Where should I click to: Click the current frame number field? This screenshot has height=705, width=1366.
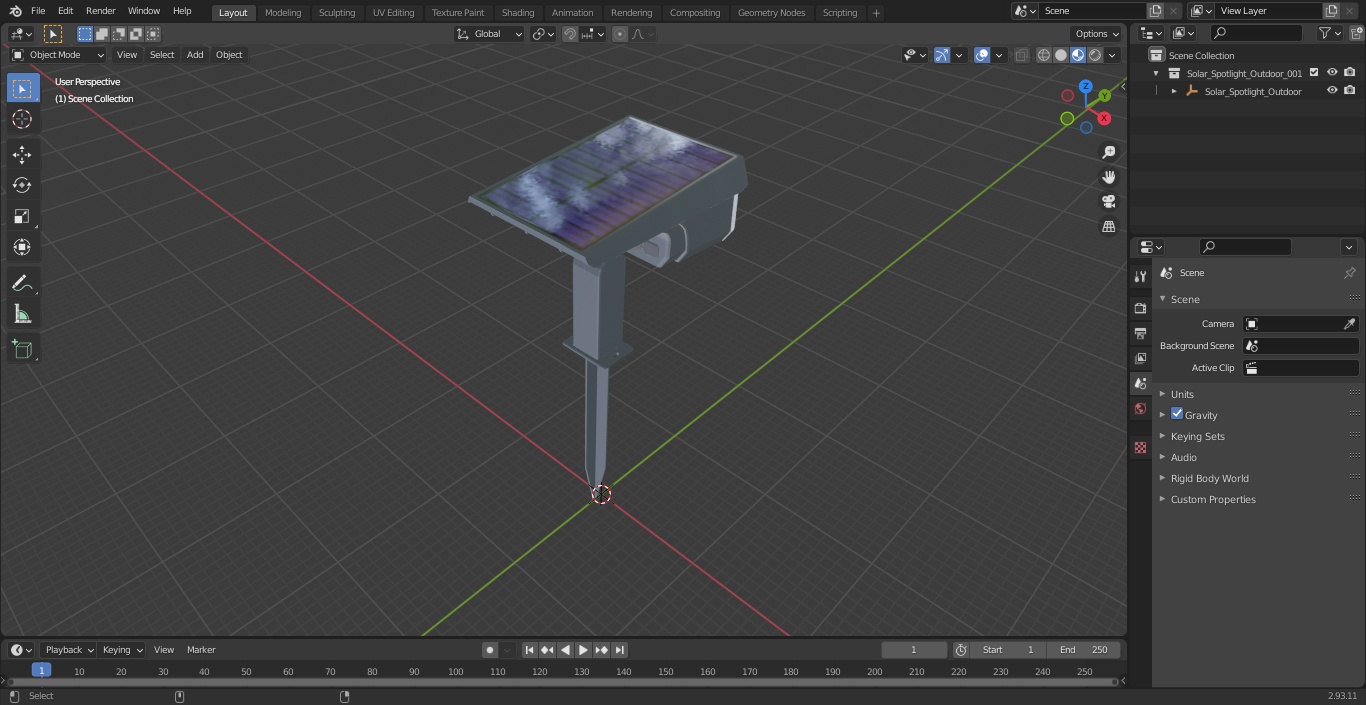(x=914, y=650)
